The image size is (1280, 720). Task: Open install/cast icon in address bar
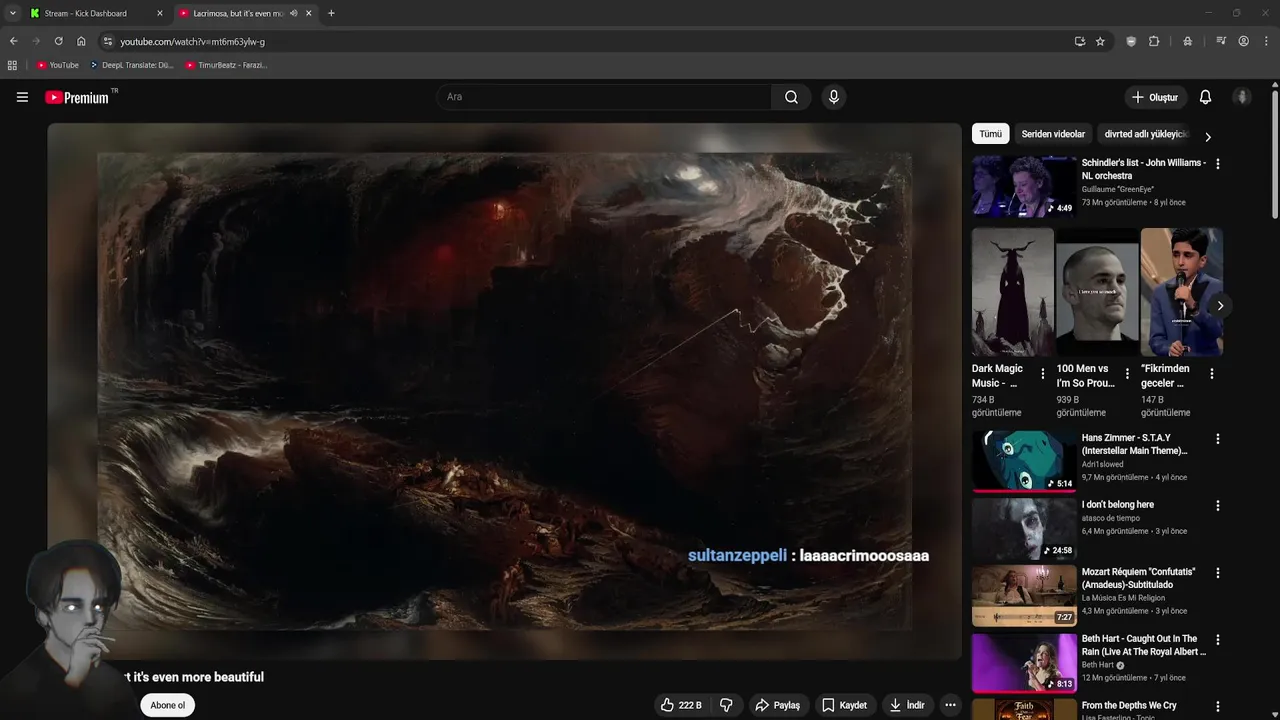[x=1079, y=41]
